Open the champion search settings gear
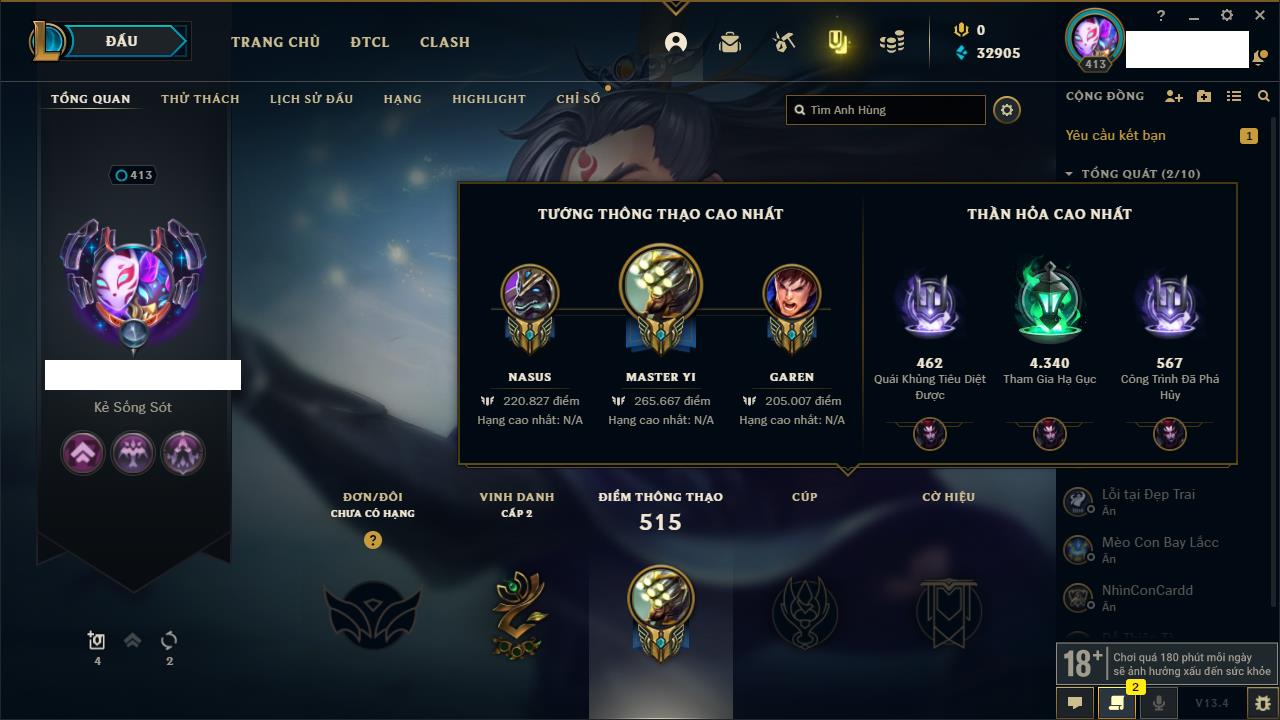The width and height of the screenshot is (1280, 720). [1007, 110]
